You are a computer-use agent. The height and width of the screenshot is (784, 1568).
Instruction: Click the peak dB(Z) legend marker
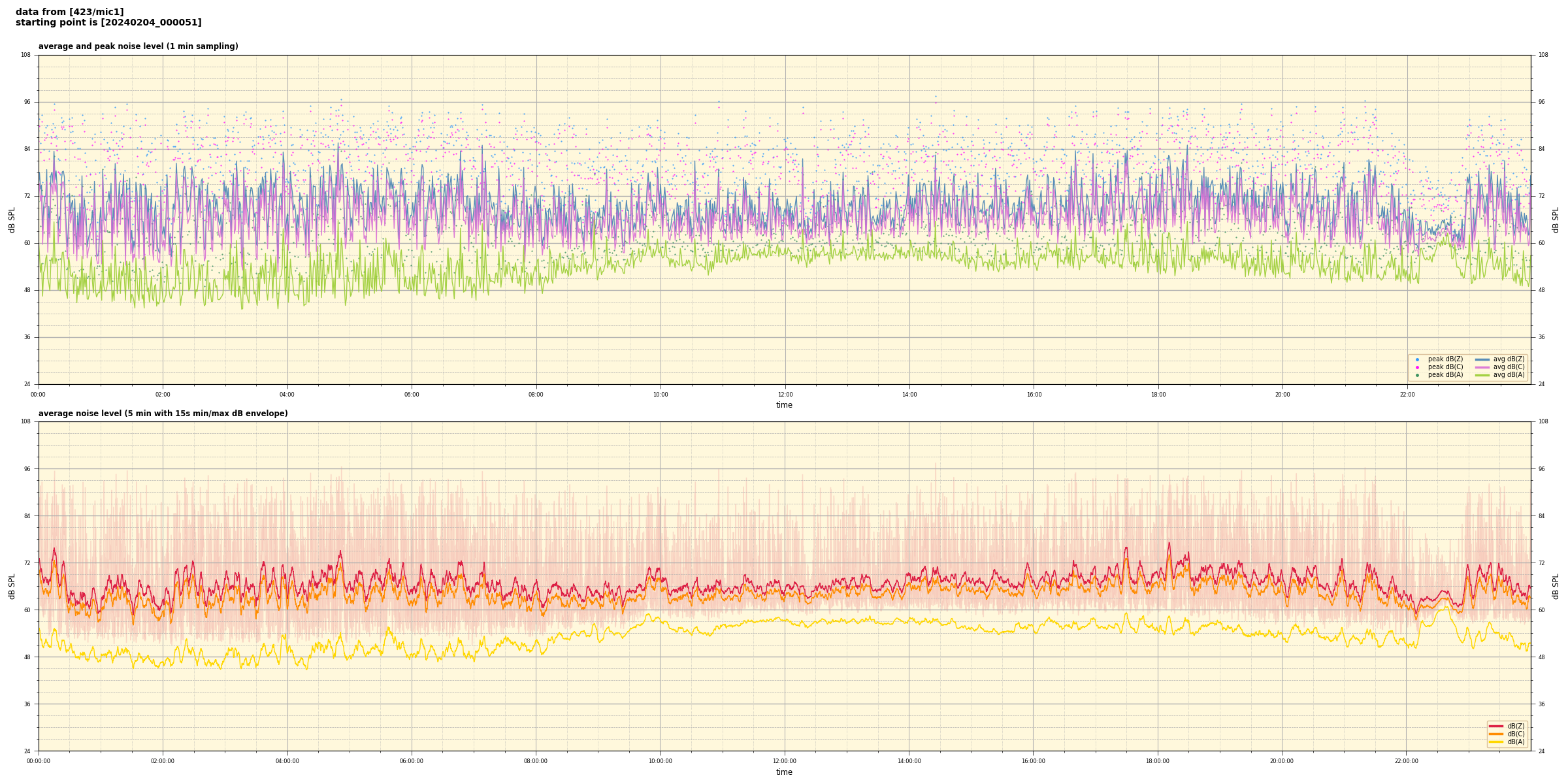click(x=1417, y=359)
